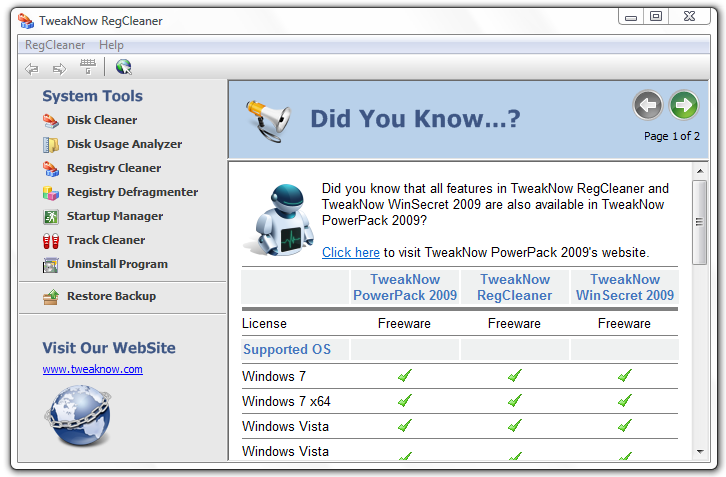The image size is (726, 477).
Task: Open Startup Manager
Action: (115, 216)
